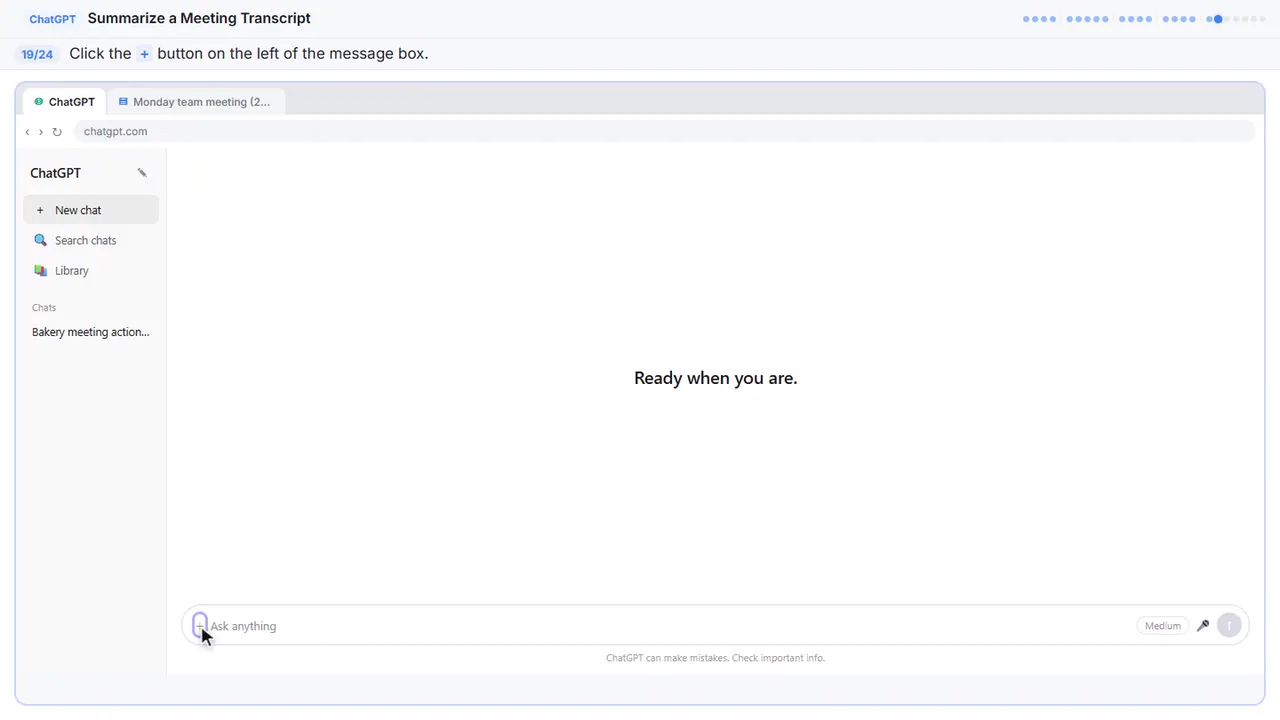Click the plus attach button in message box

coord(200,626)
